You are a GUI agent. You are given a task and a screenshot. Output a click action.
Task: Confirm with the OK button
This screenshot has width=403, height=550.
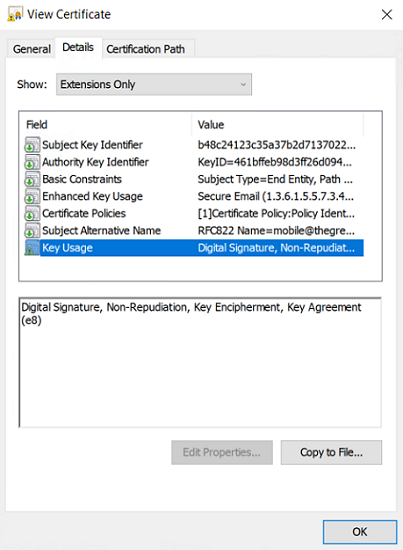pos(360,532)
